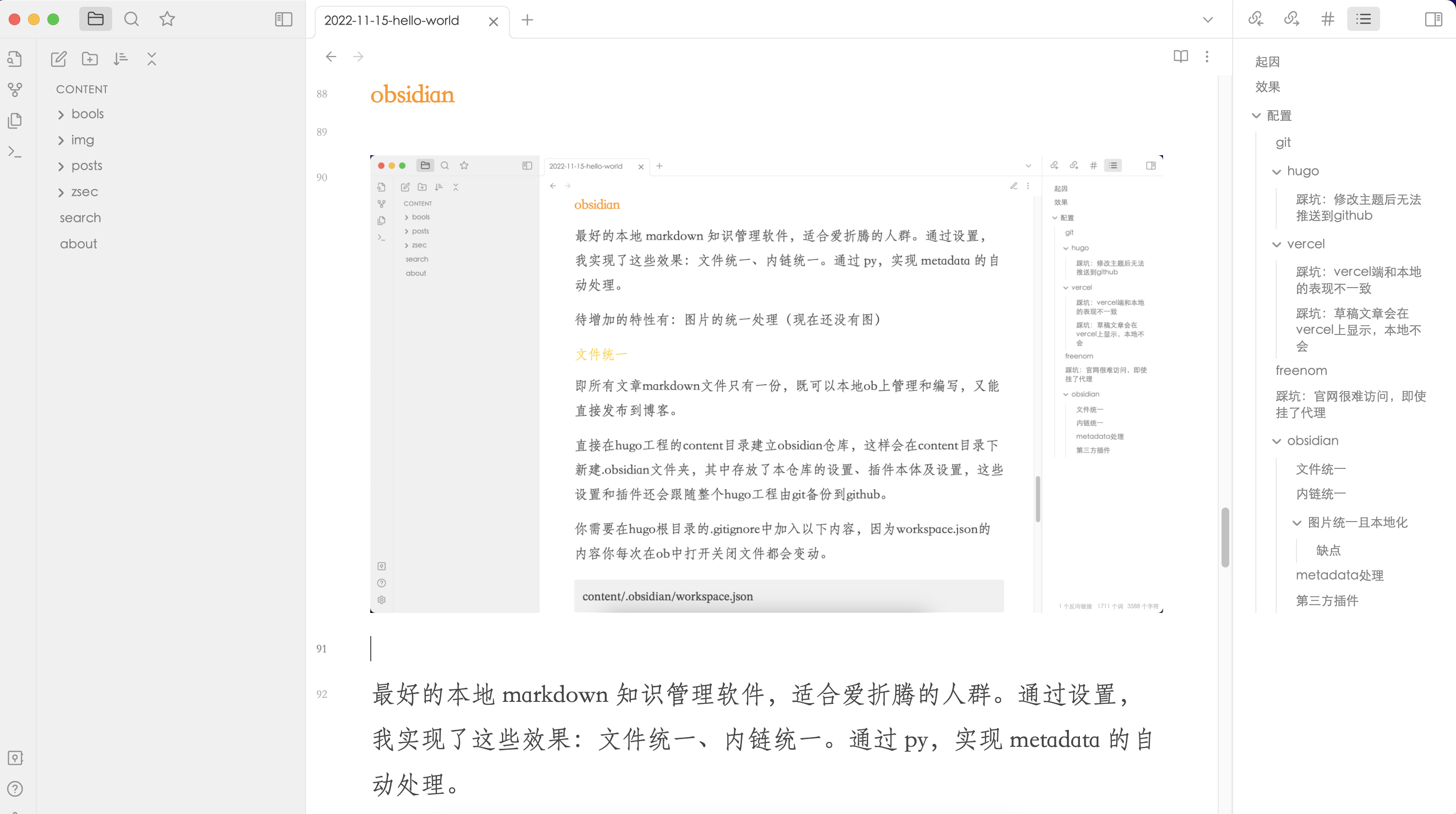Open the command palette ribbon icon
The height and width of the screenshot is (814, 1456).
tap(15, 151)
